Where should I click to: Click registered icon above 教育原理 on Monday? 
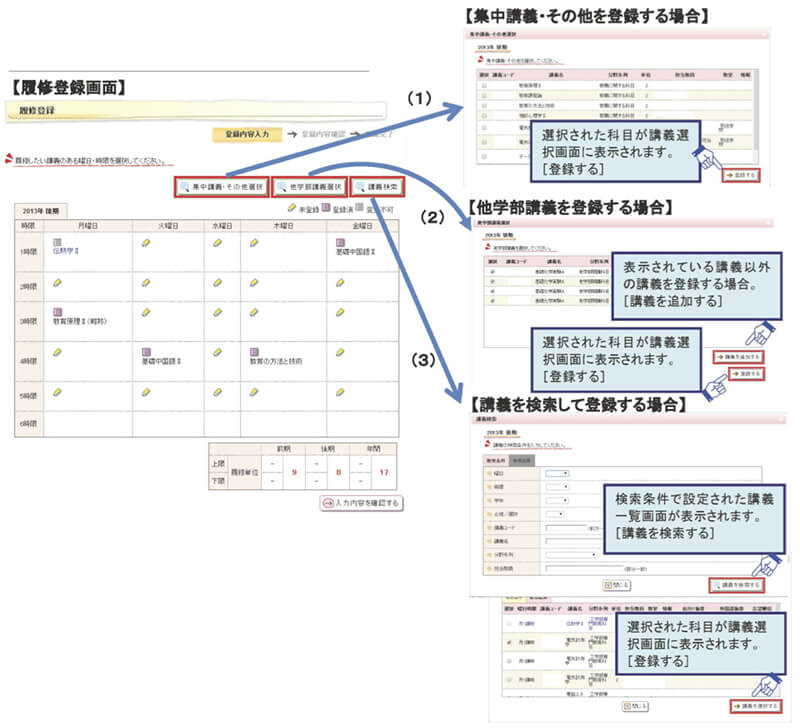(58, 312)
